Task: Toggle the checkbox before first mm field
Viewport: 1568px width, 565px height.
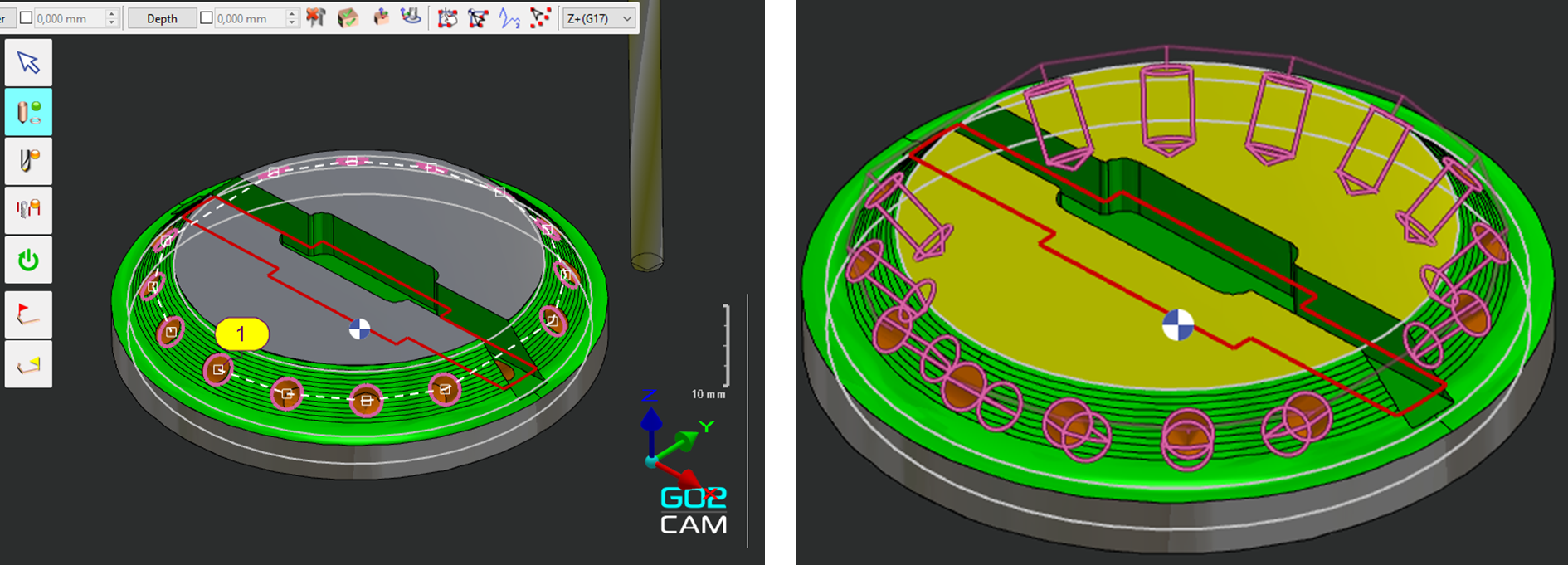Action: 27,18
